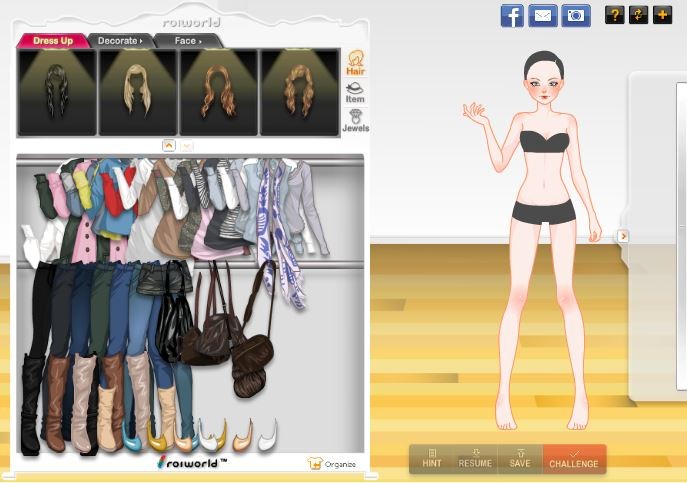Click Organize in the wardrobe

(333, 464)
